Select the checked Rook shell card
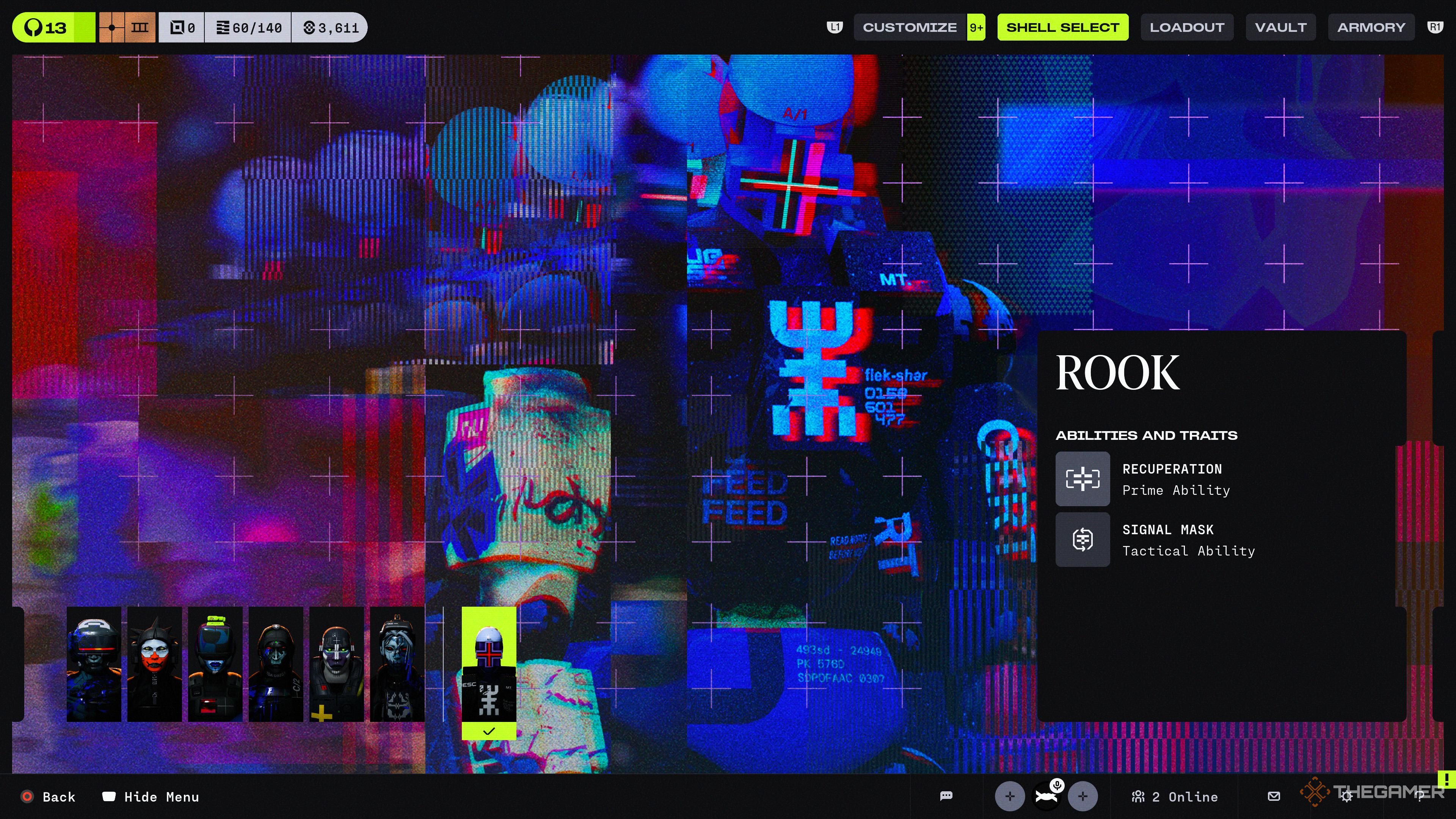This screenshot has height=819, width=1456. click(488, 673)
